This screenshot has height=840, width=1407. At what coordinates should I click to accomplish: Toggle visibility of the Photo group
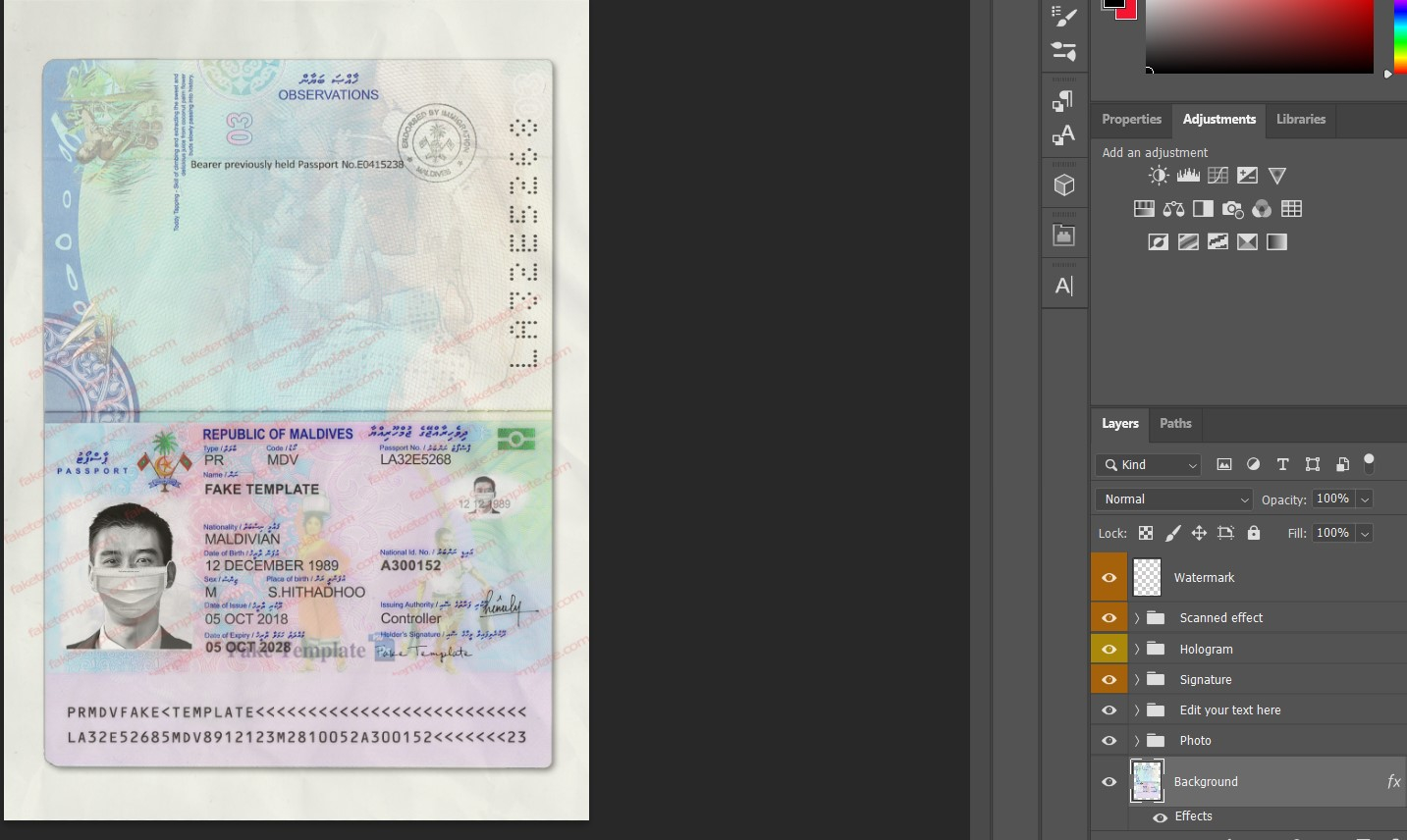tap(1109, 740)
